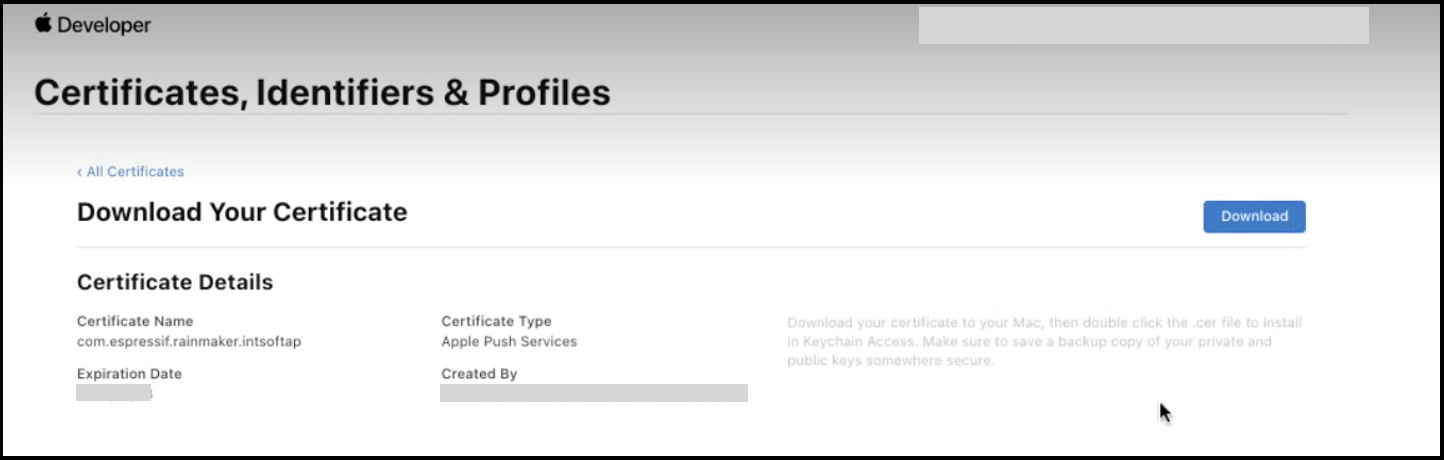Select the Apple Push Services value

click(509, 341)
